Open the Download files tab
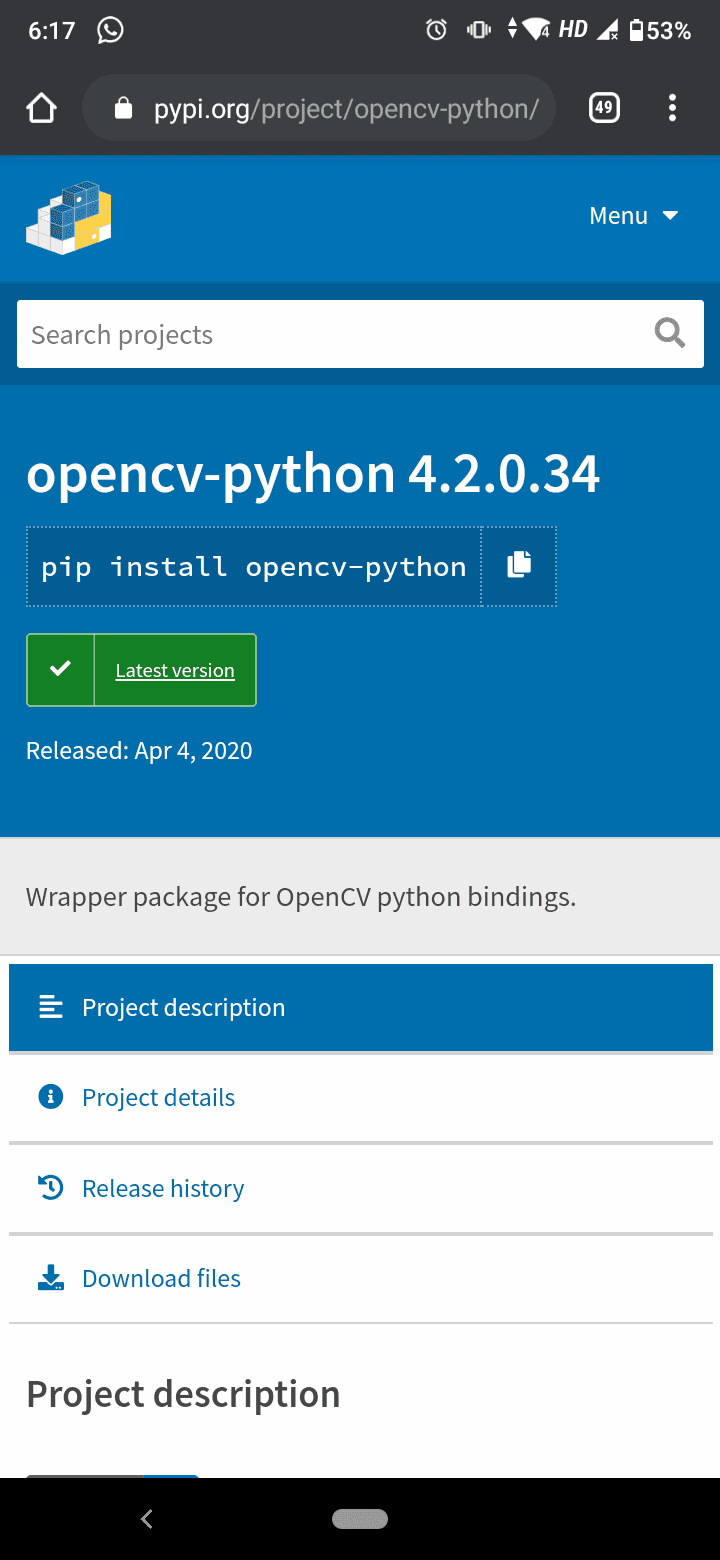Screen dimensions: 720x1560 [x=361, y=1278]
